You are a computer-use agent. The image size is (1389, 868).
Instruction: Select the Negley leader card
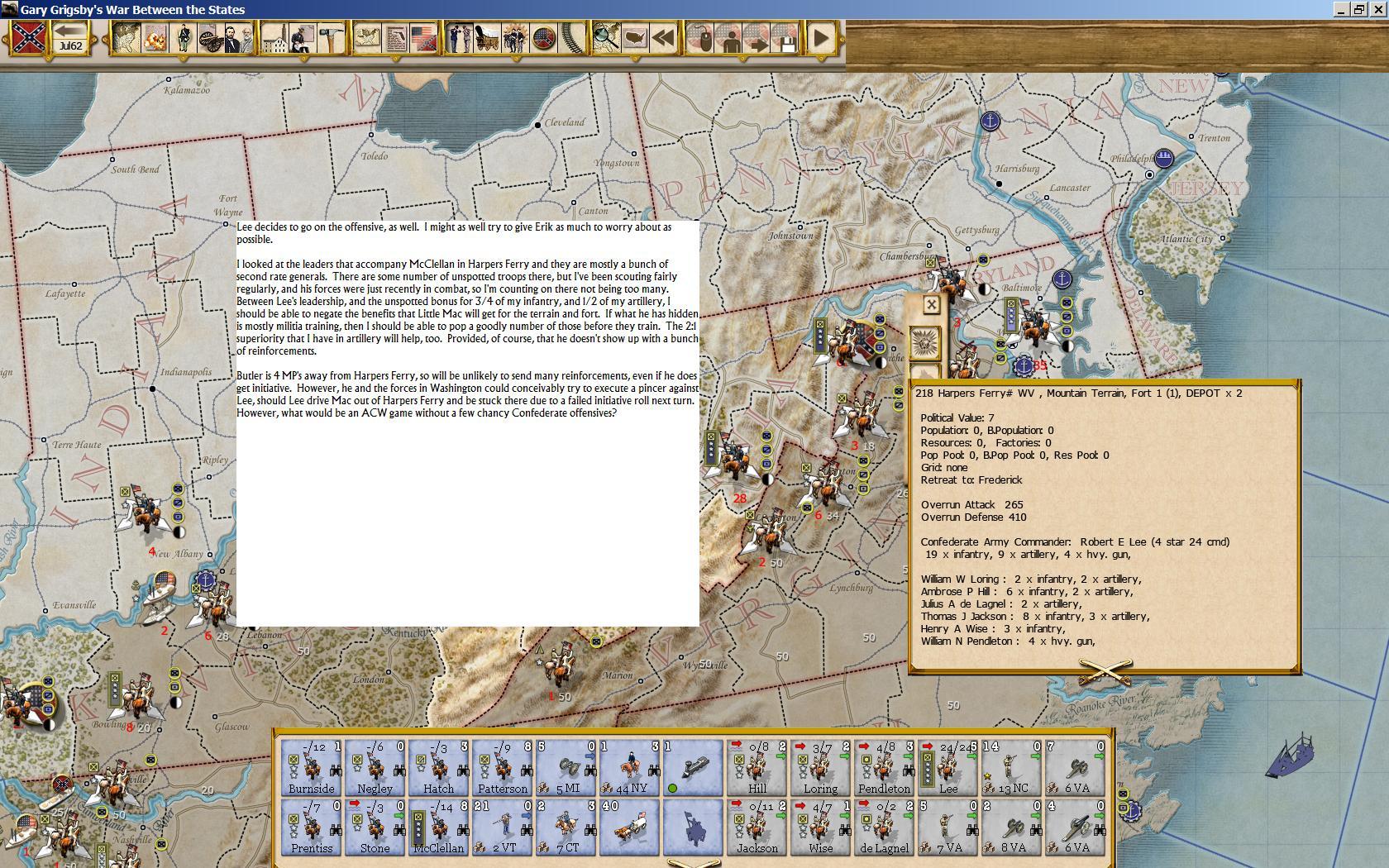[x=375, y=768]
